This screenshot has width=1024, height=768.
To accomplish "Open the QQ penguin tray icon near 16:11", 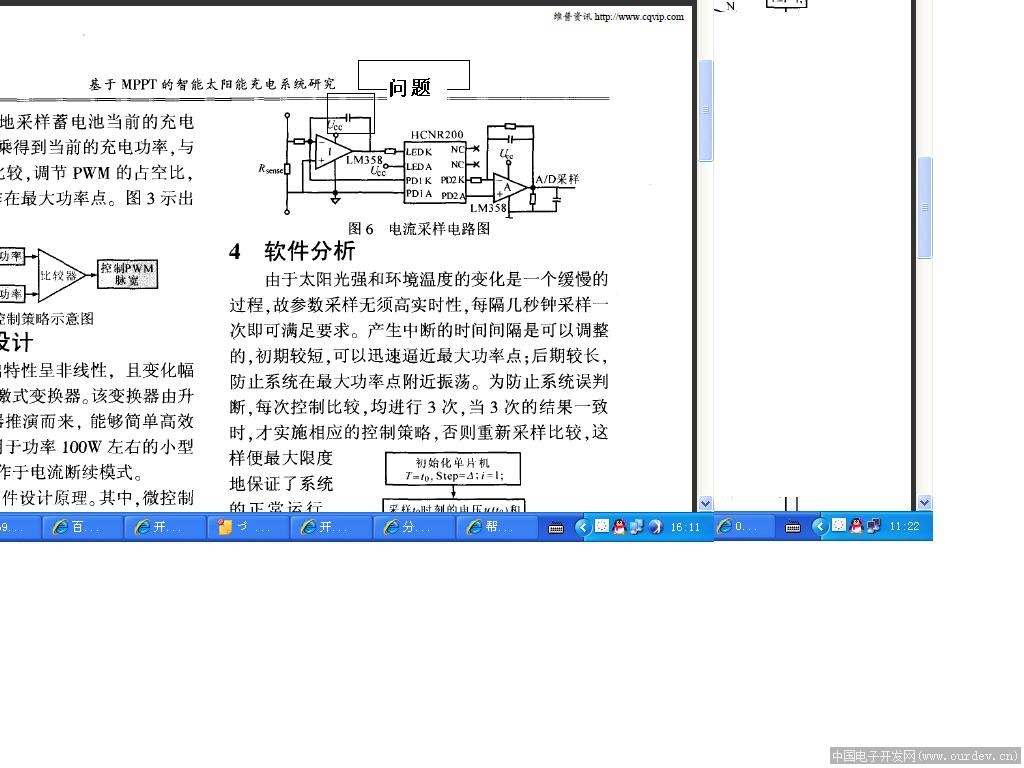I will (x=618, y=526).
